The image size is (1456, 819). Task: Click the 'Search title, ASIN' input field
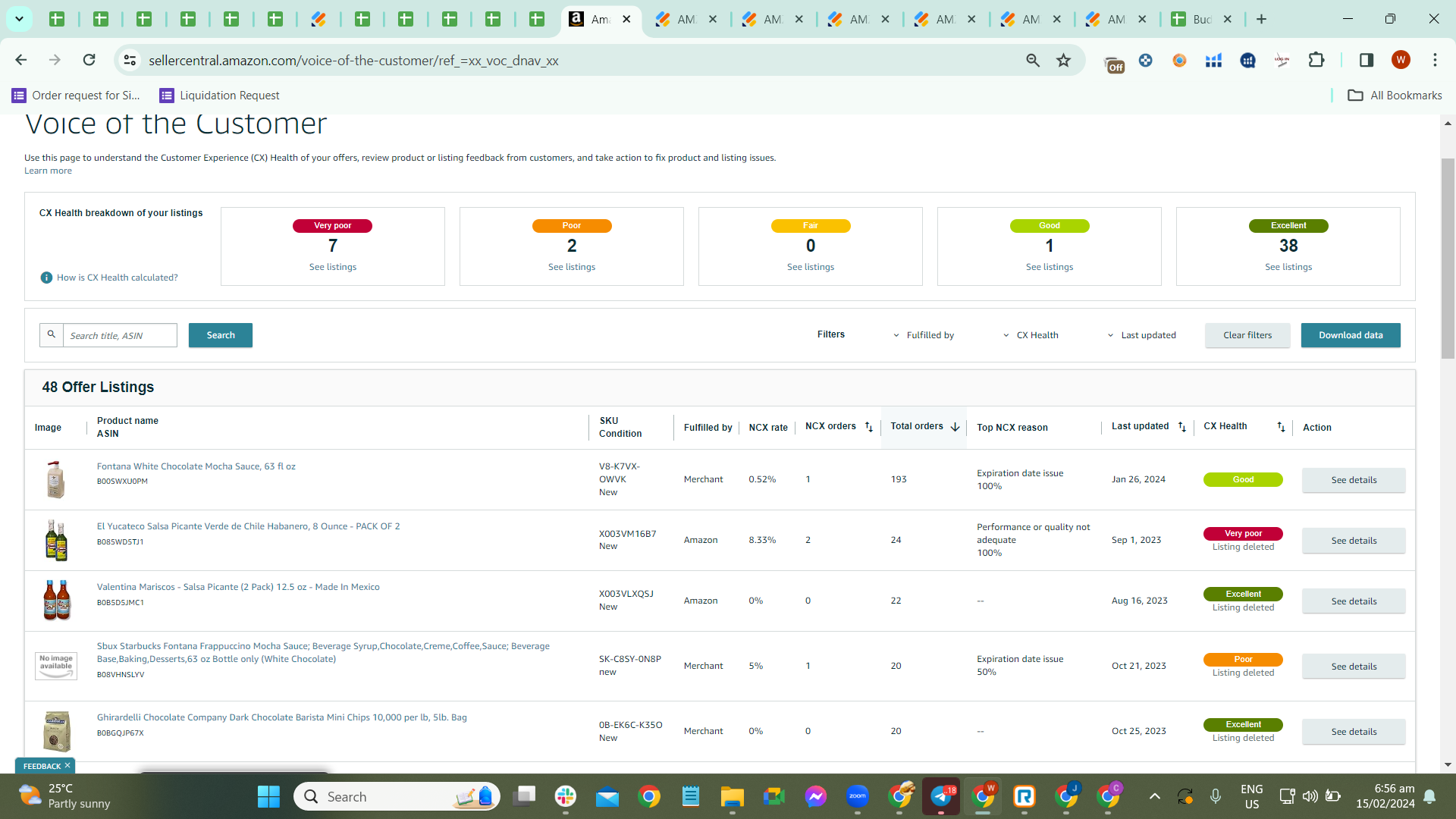pos(120,335)
